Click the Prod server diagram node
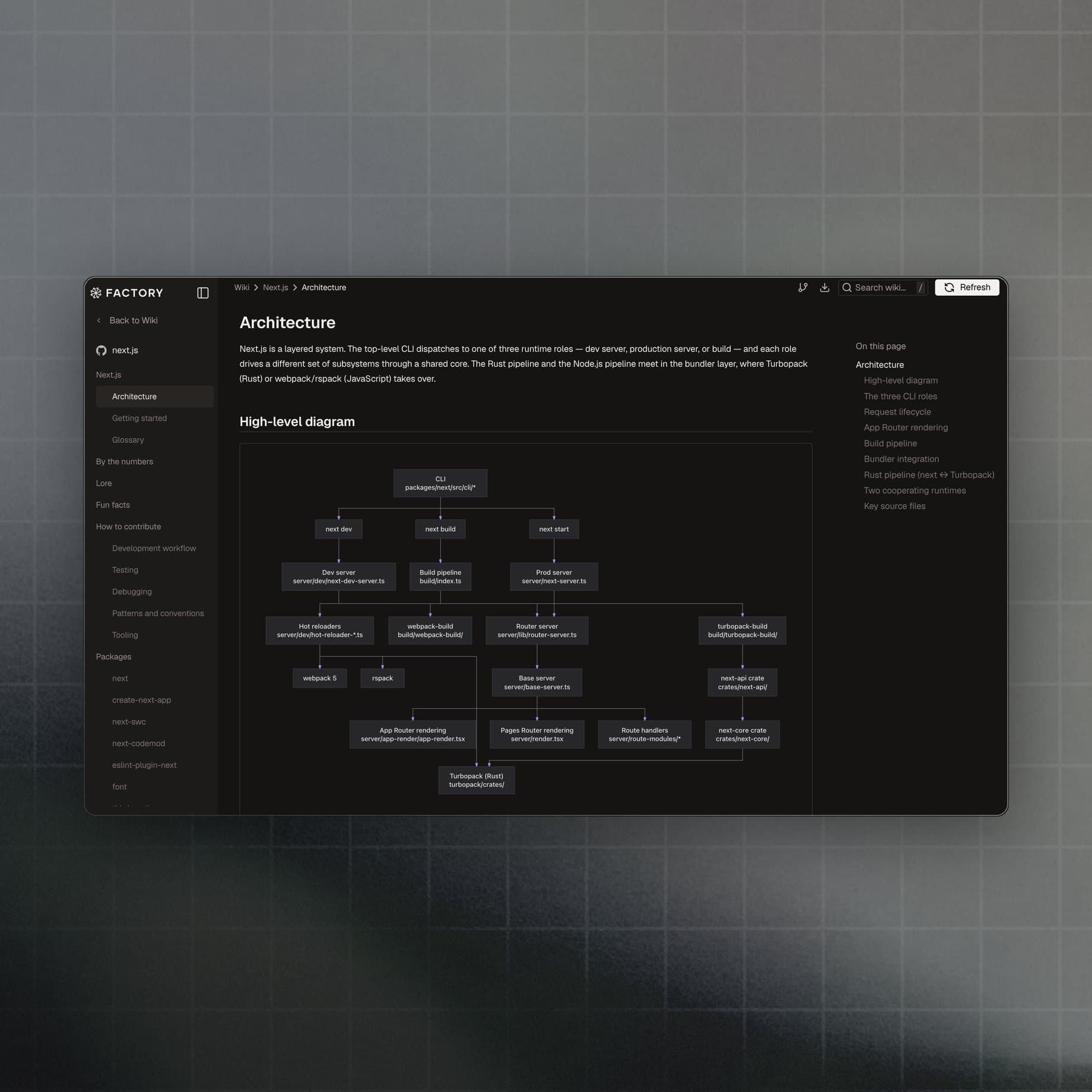 click(x=554, y=576)
